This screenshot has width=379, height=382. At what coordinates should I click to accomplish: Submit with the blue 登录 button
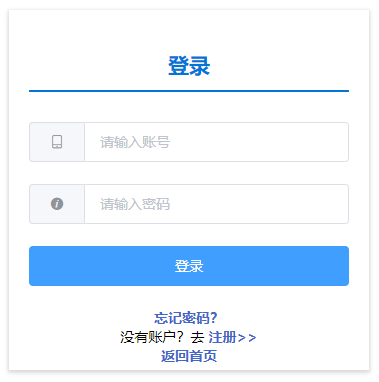pyautogui.click(x=189, y=266)
